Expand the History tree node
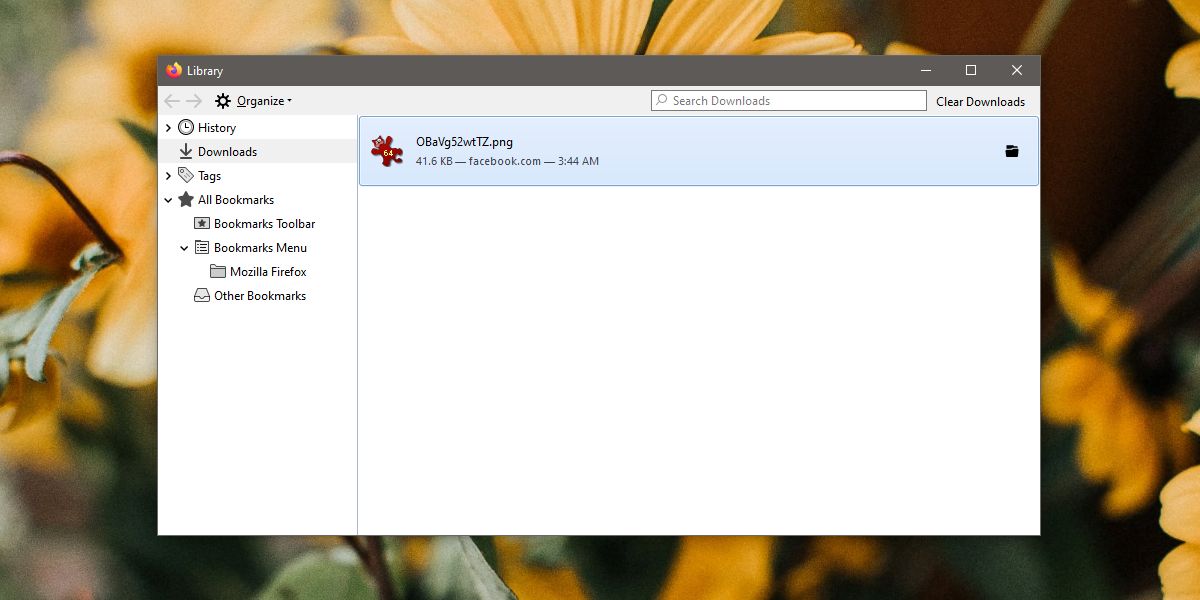Image resolution: width=1200 pixels, height=600 pixels. pyautogui.click(x=168, y=128)
